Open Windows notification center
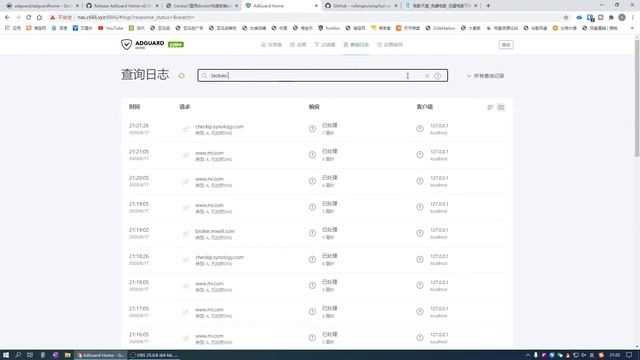The height and width of the screenshot is (360, 640). tap(629, 355)
